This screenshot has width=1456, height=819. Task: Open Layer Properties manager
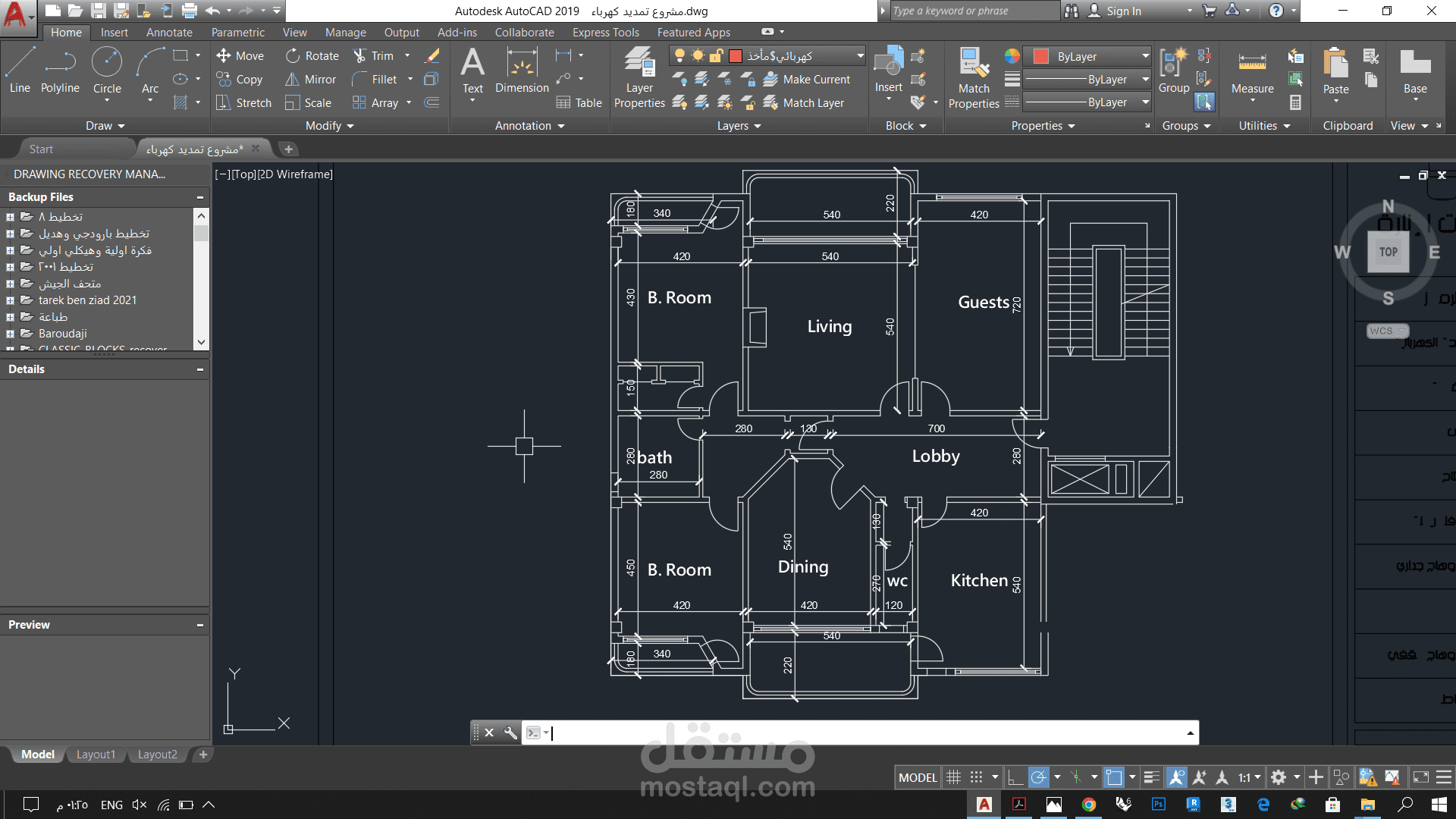tap(639, 76)
